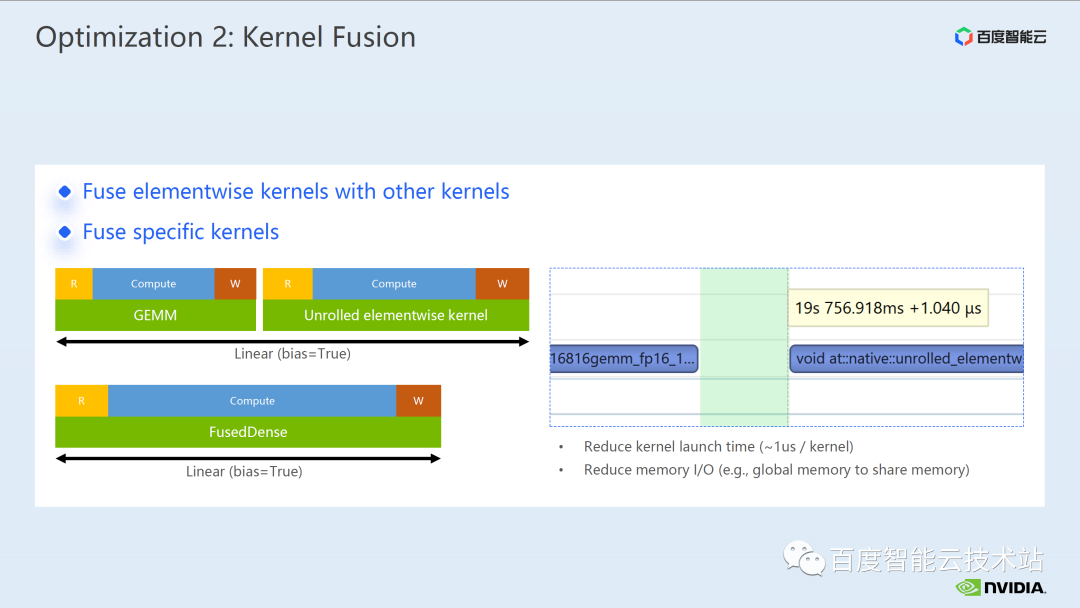Viewport: 1080px width, 608px height.
Task: Select the bullet beside 'Fuse elementwise kernels'
Action: [x=65, y=192]
